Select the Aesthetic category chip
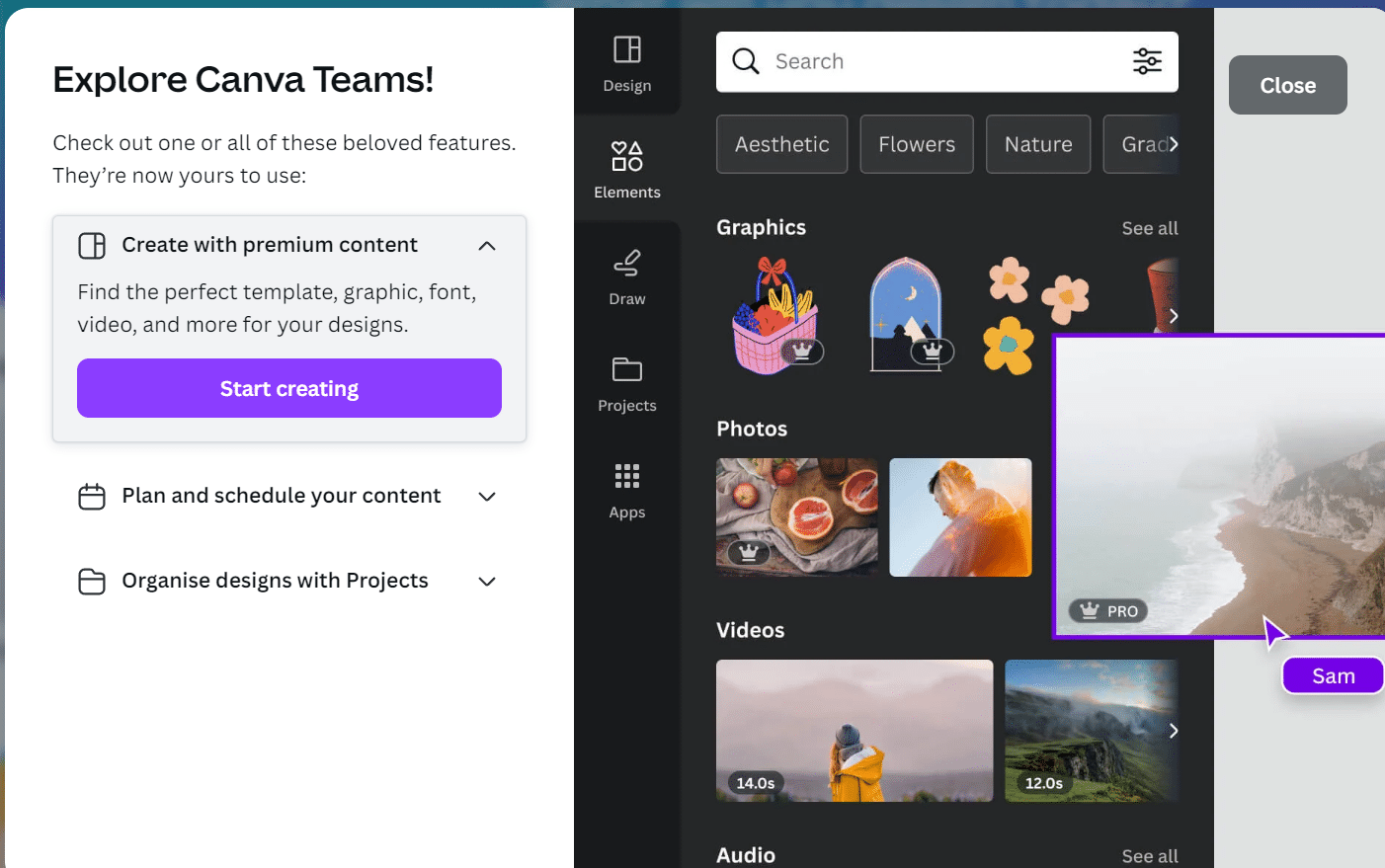The height and width of the screenshot is (868, 1385). point(782,144)
